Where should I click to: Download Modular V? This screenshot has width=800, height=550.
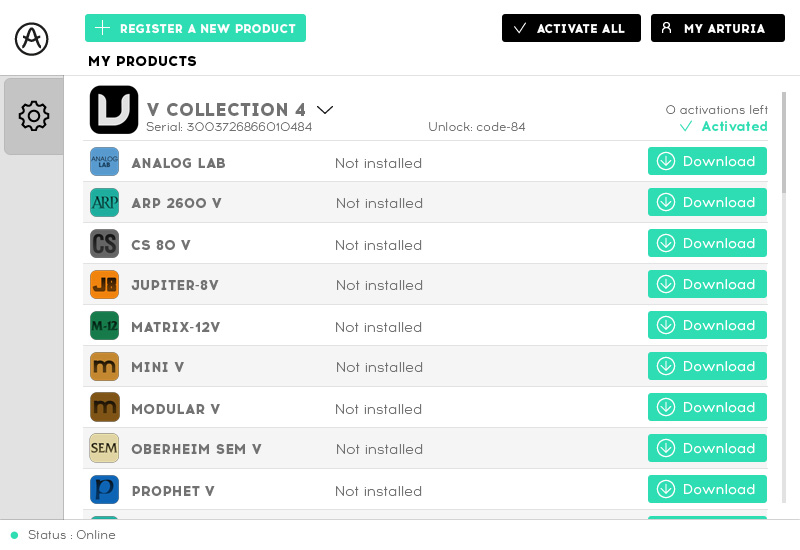[707, 407]
